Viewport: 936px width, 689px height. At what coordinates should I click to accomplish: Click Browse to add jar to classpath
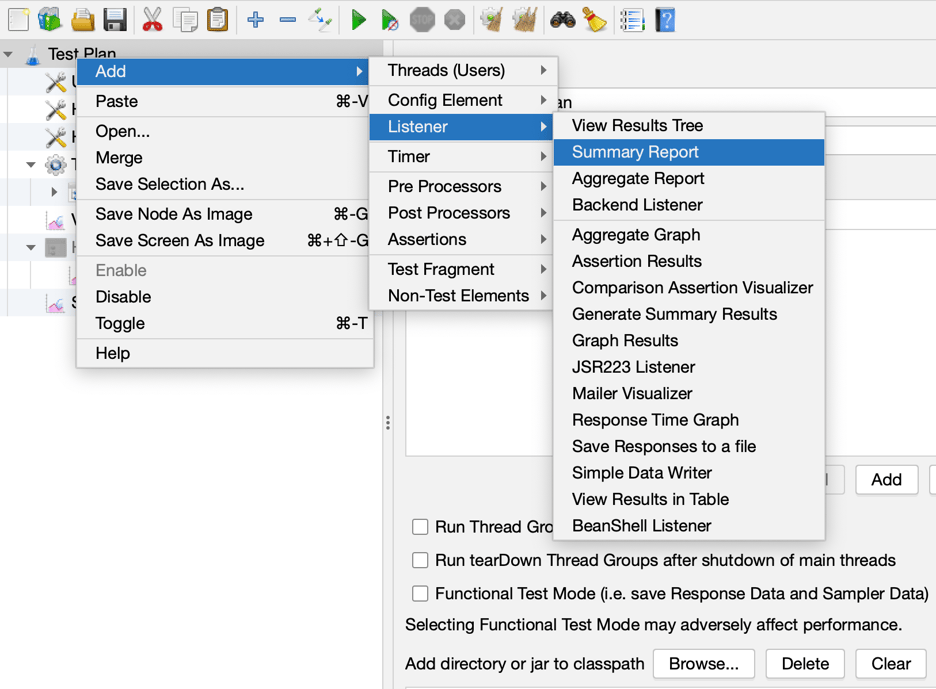point(703,663)
